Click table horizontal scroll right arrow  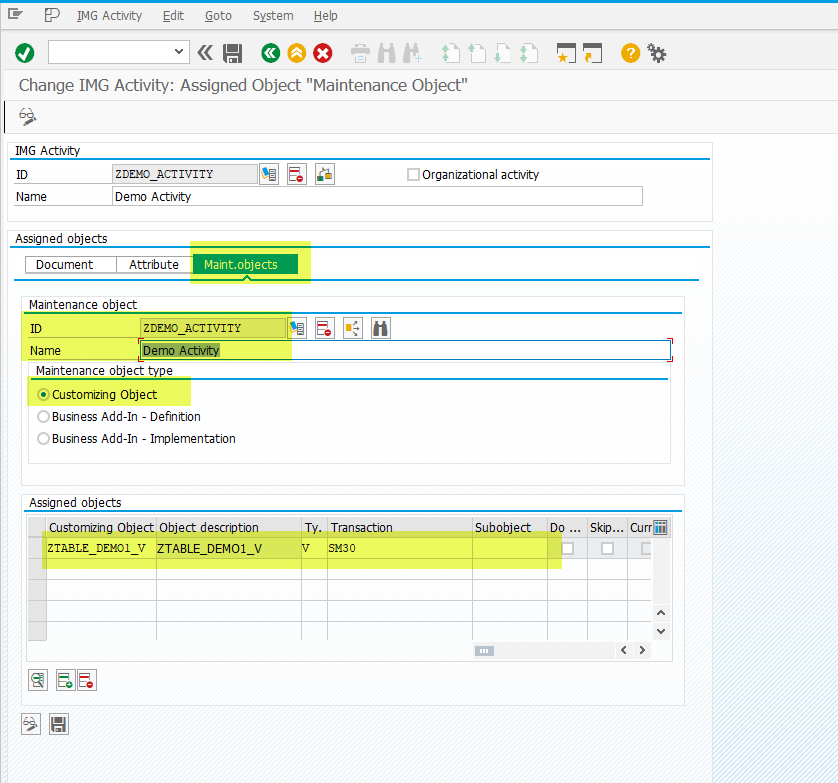[642, 650]
